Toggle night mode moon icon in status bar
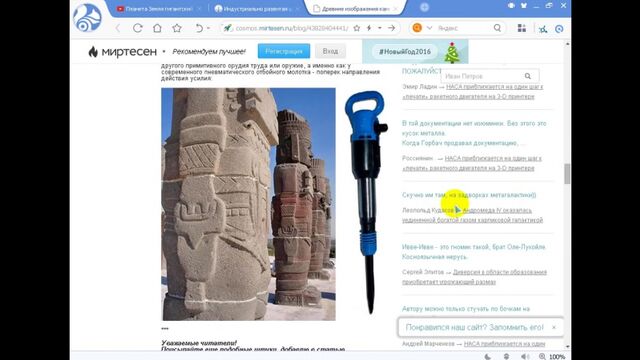Screen dimensions: 640x360 [488, 356]
